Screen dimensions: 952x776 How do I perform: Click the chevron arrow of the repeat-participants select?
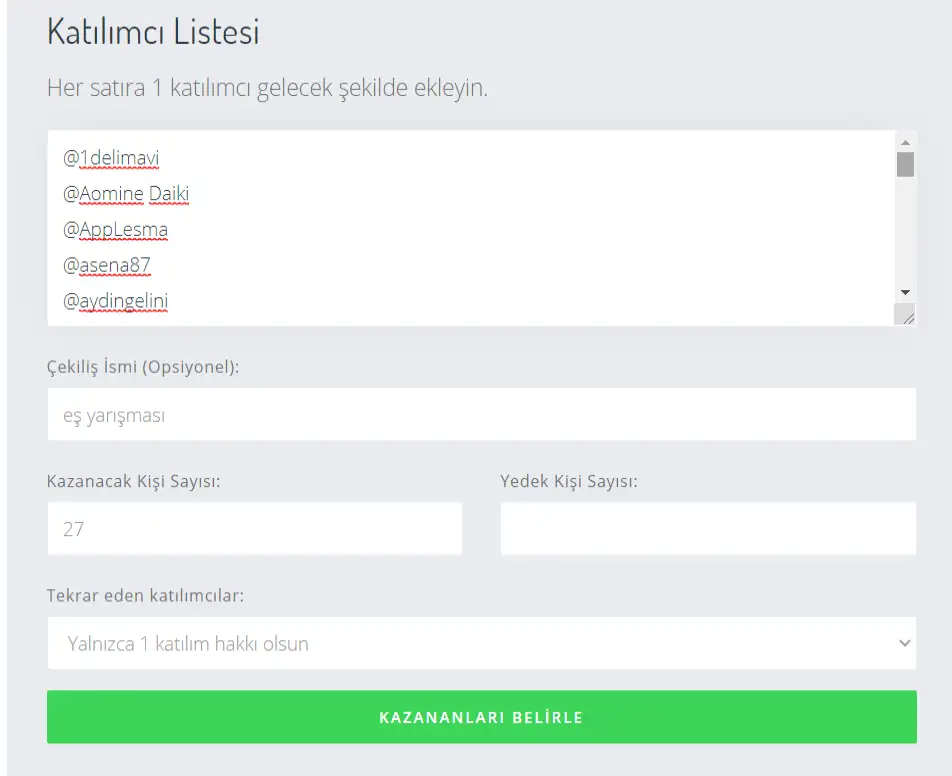(904, 643)
